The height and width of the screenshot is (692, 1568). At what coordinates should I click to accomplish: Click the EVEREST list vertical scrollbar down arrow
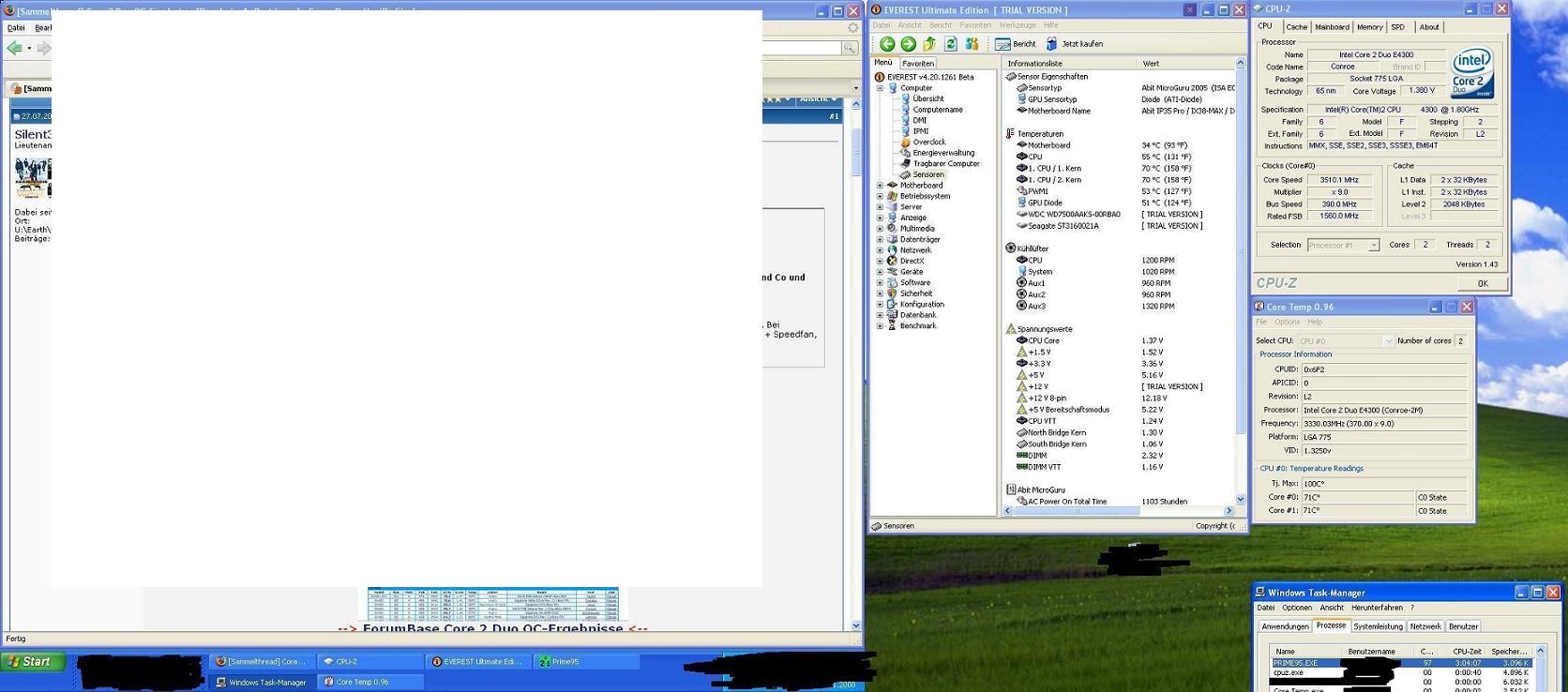[x=1241, y=500]
